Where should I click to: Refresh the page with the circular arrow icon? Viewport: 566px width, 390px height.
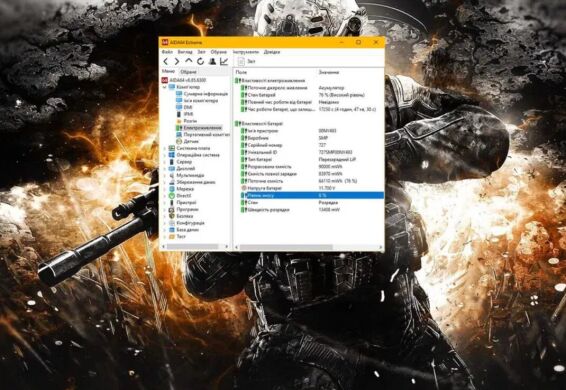coord(200,61)
